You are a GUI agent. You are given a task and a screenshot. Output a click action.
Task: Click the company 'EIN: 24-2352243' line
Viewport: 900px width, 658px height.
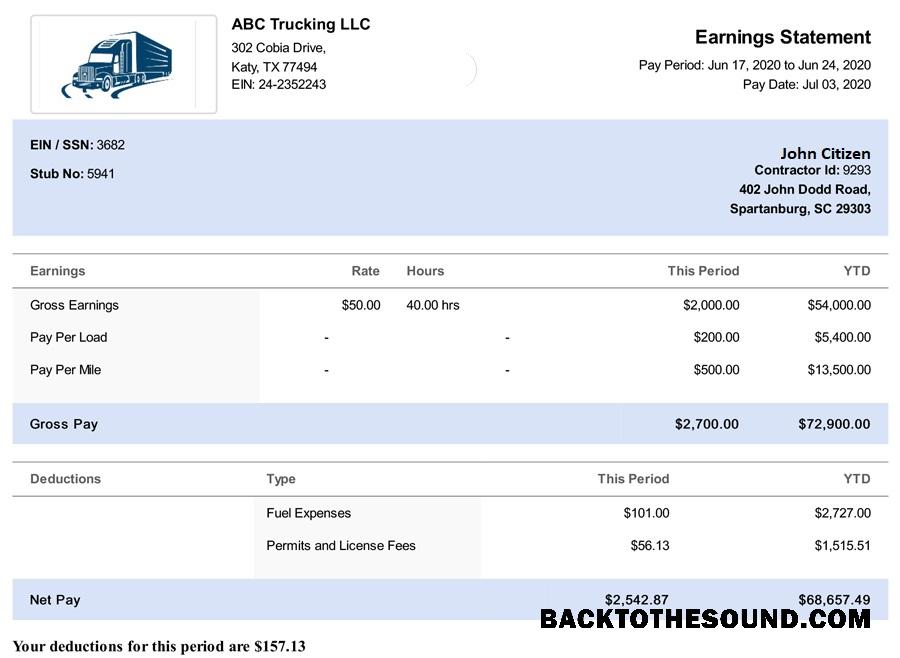(278, 84)
